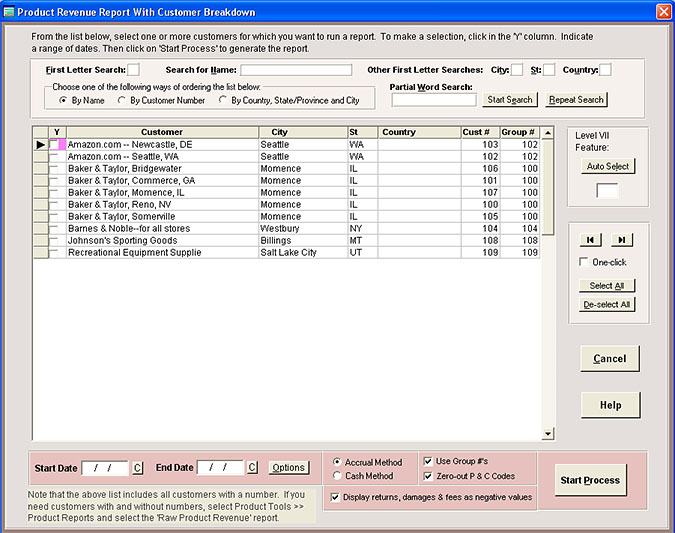Screen dimensions: 675x533
Task: Click the row selector for Johnson's Sporting Goods
Action: 40,241
